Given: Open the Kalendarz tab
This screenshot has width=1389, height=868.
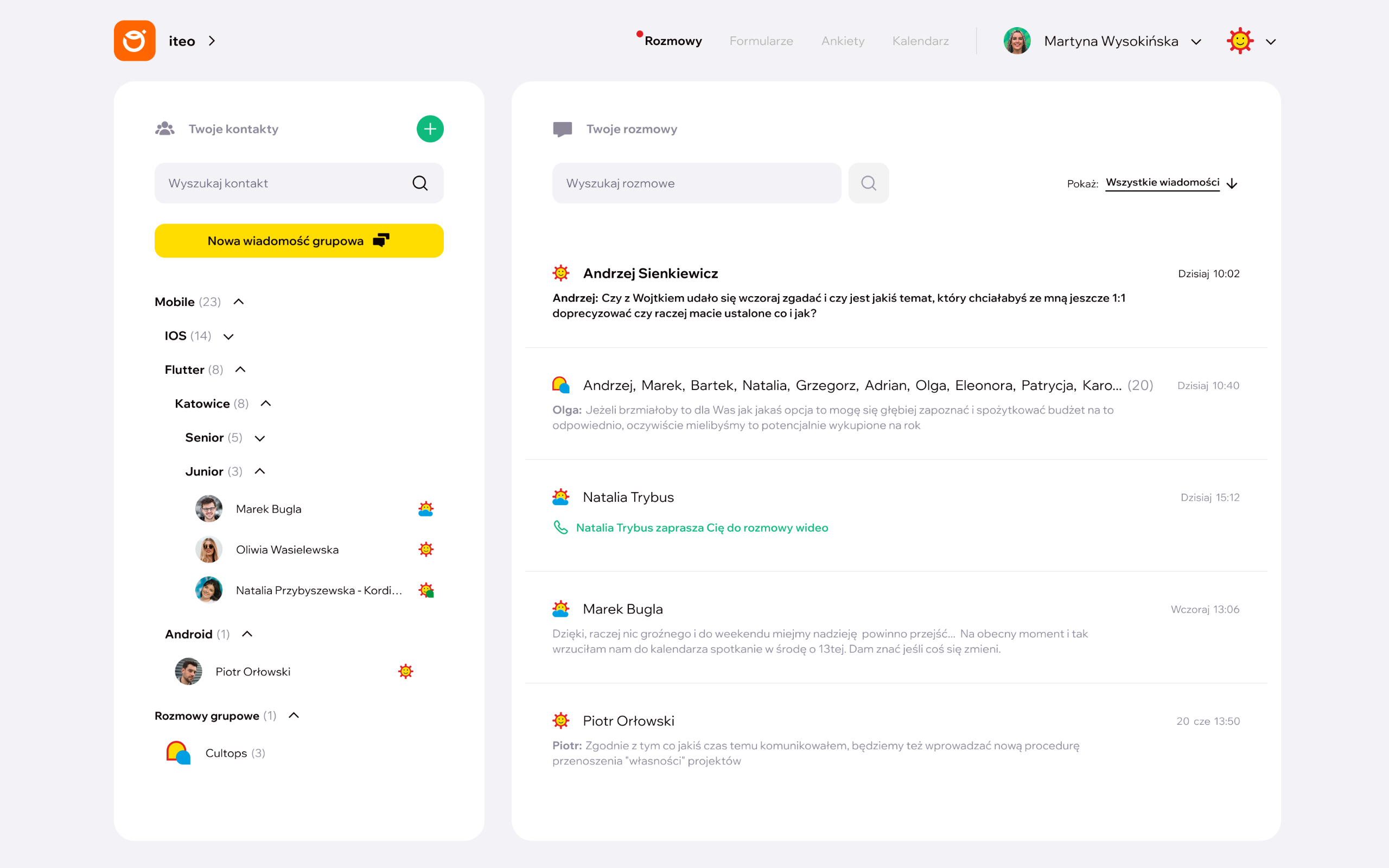Looking at the screenshot, I should click(x=920, y=41).
